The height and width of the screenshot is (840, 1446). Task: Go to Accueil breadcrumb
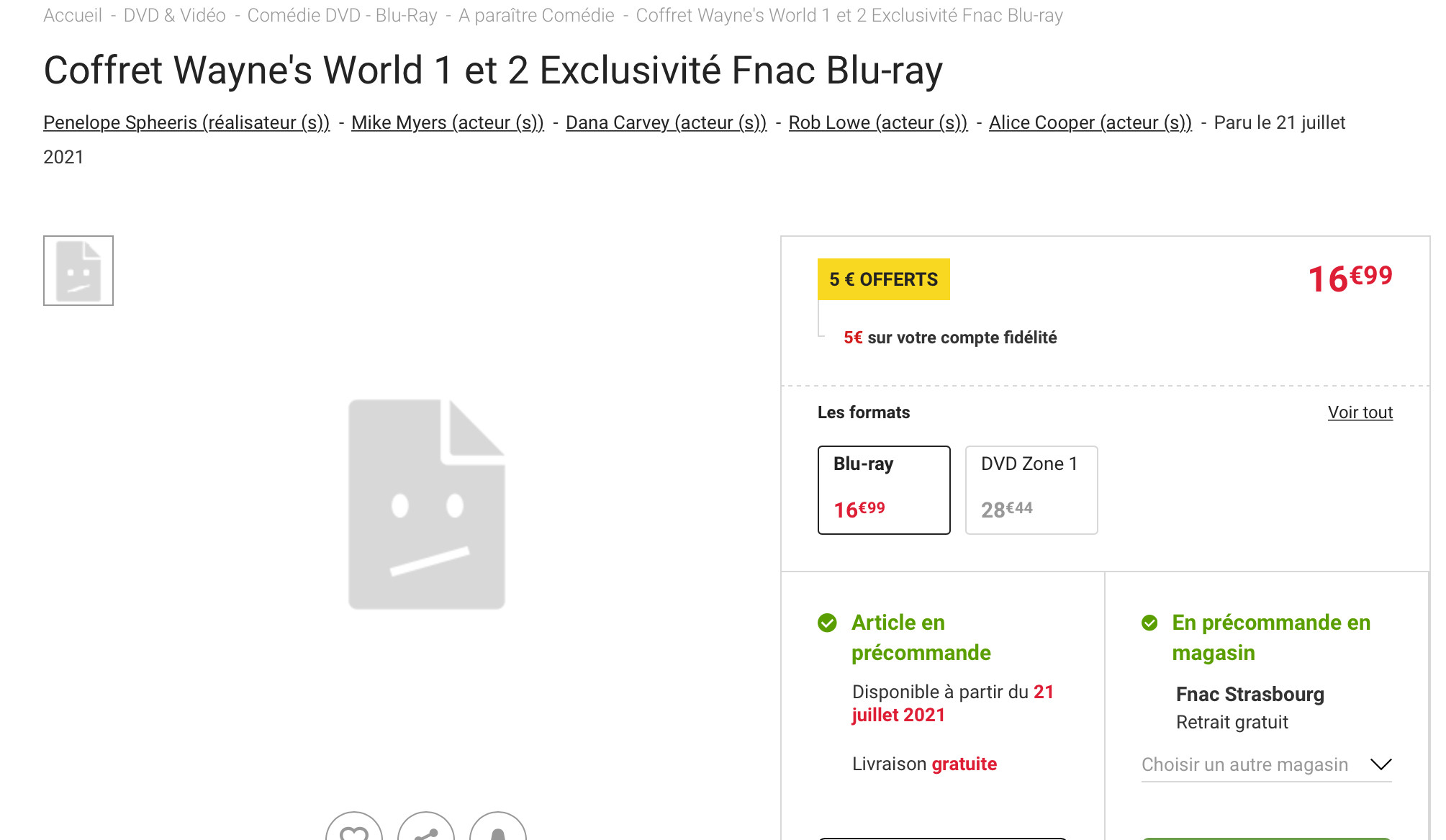[73, 15]
